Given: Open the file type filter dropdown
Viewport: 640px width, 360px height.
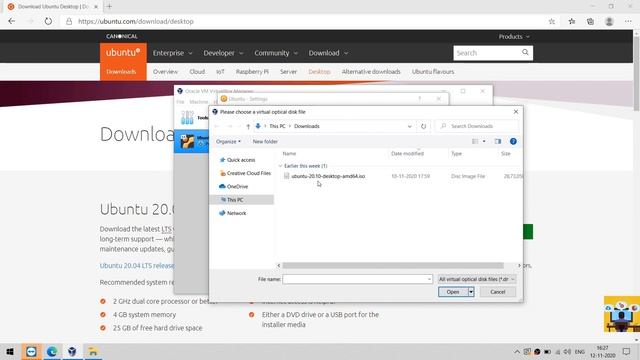Looking at the screenshot, I should 476,279.
